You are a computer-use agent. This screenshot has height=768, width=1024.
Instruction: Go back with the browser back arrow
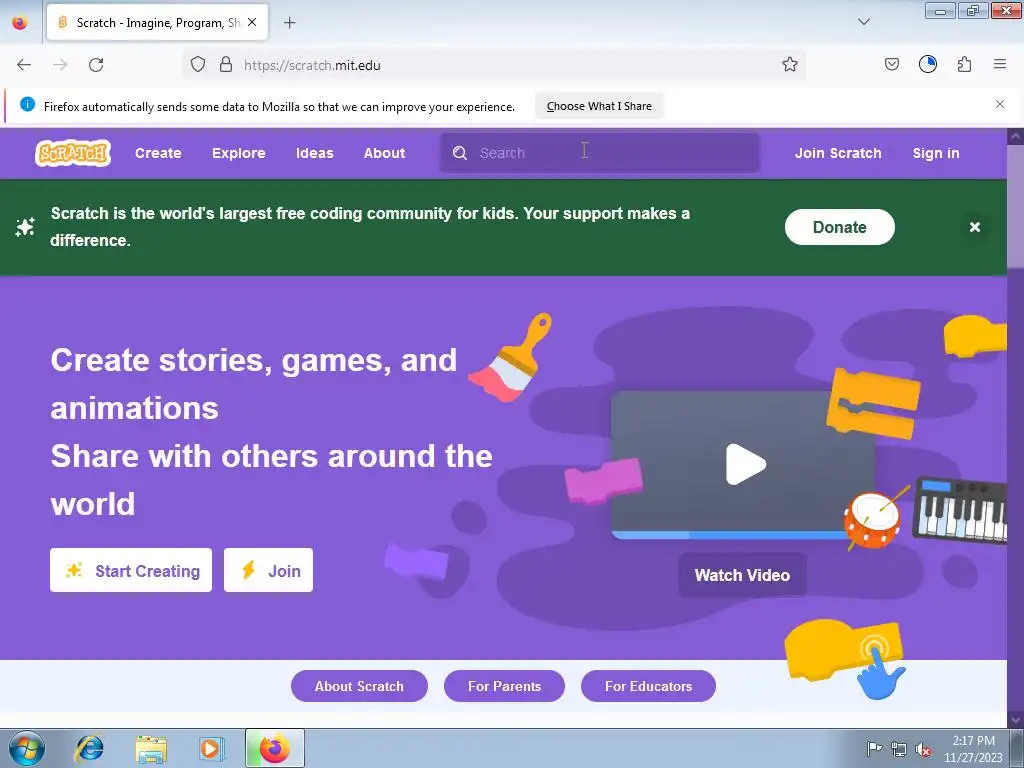24,65
